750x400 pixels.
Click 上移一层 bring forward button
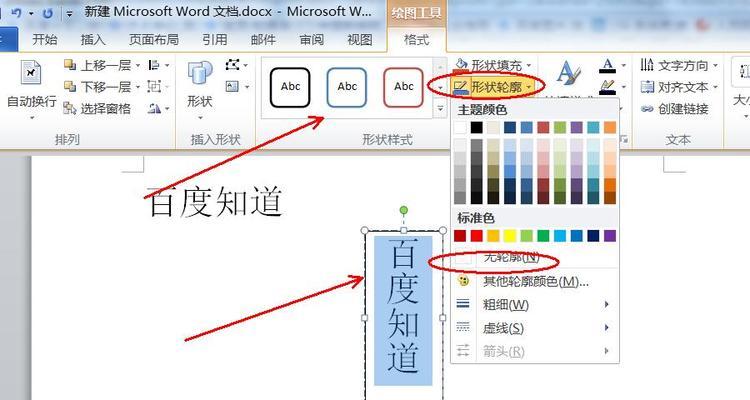point(98,65)
